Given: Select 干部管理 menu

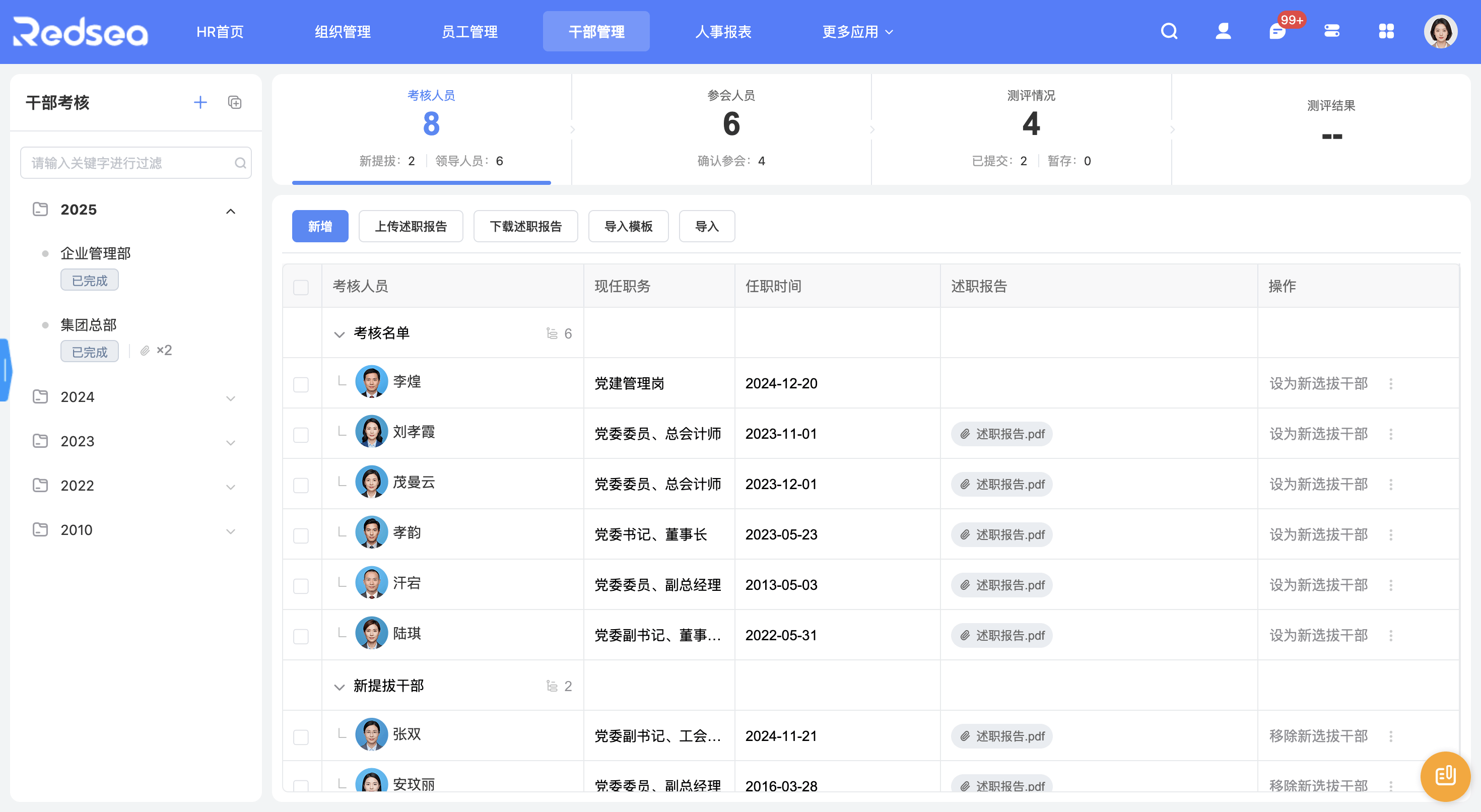Looking at the screenshot, I should (x=596, y=32).
